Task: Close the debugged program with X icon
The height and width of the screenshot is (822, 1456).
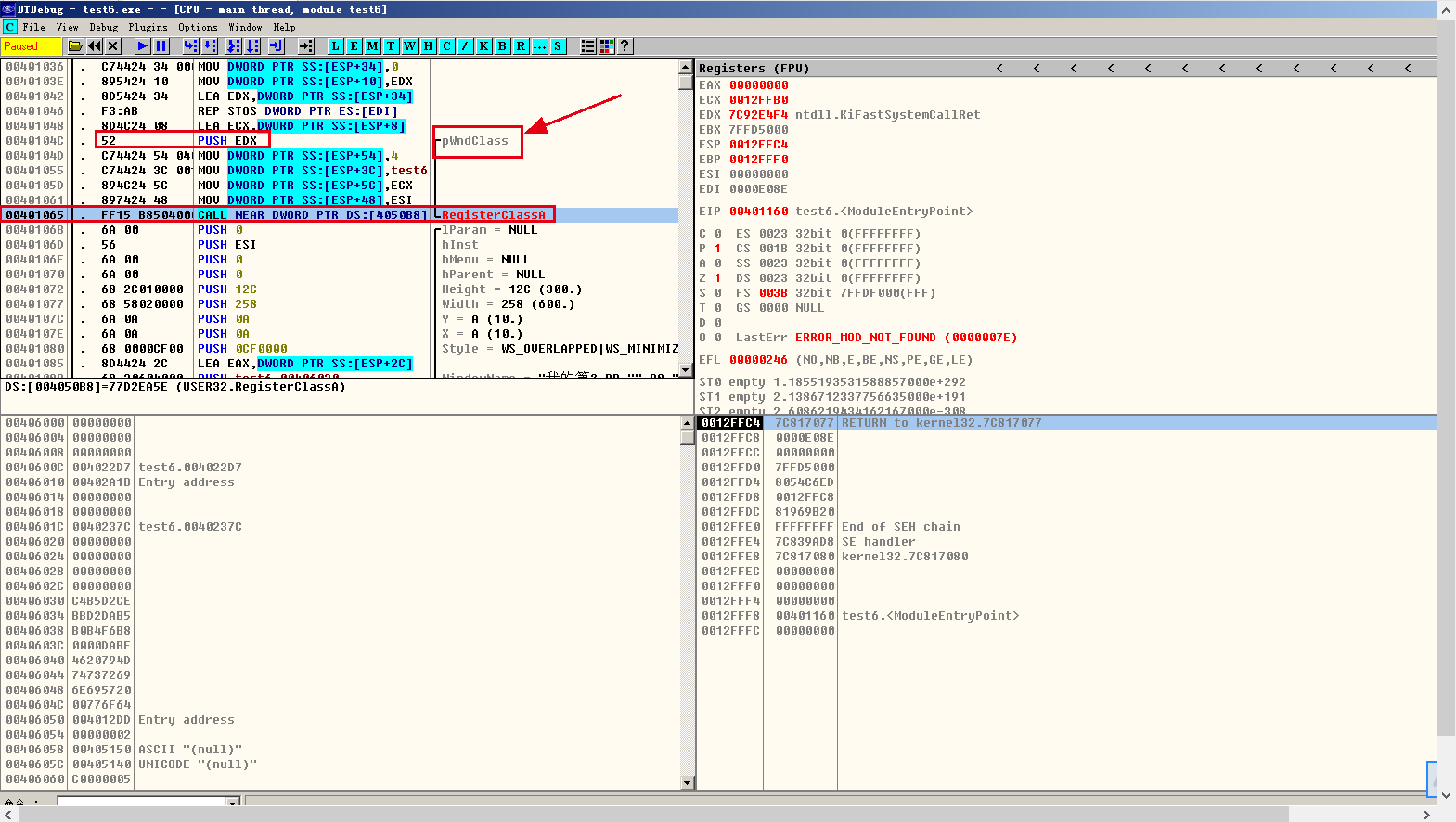Action: coord(113,45)
